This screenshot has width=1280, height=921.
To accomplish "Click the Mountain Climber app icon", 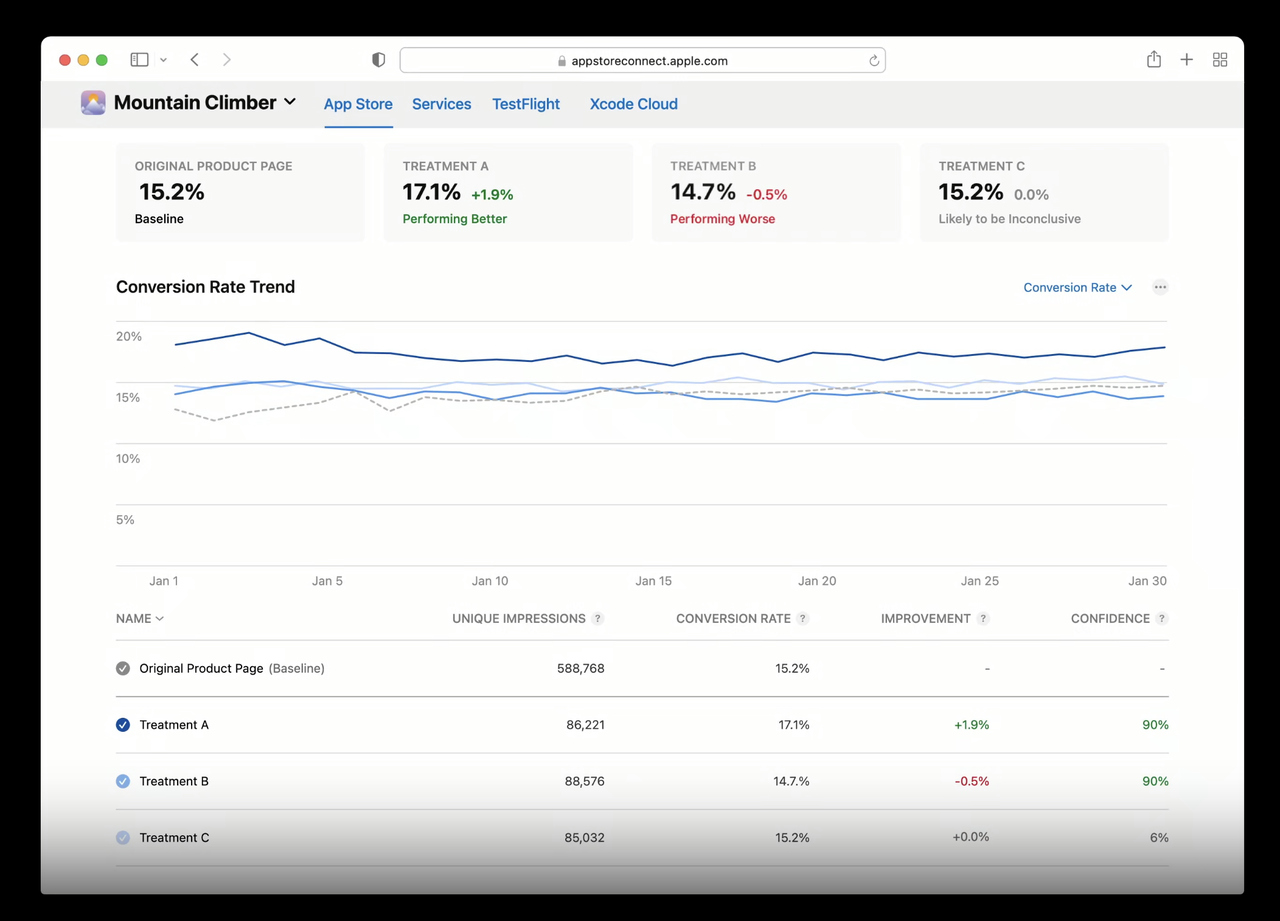I will pyautogui.click(x=93, y=103).
